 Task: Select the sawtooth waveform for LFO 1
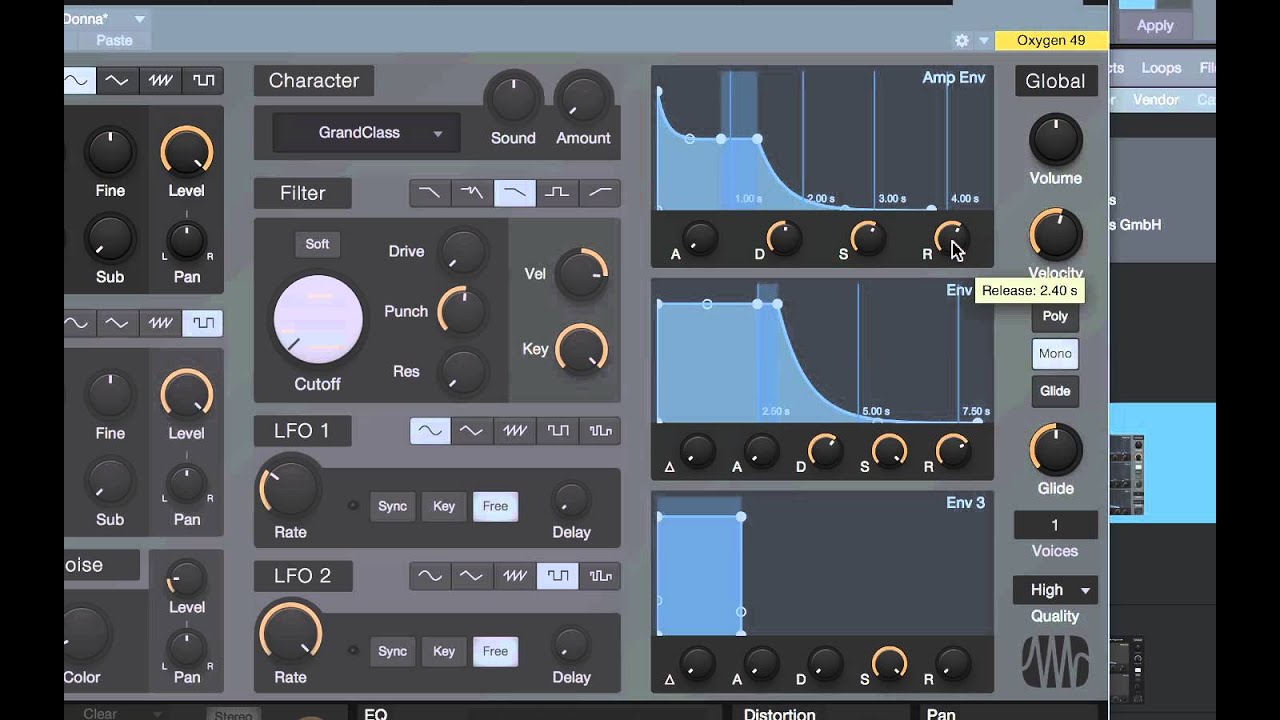tap(515, 431)
